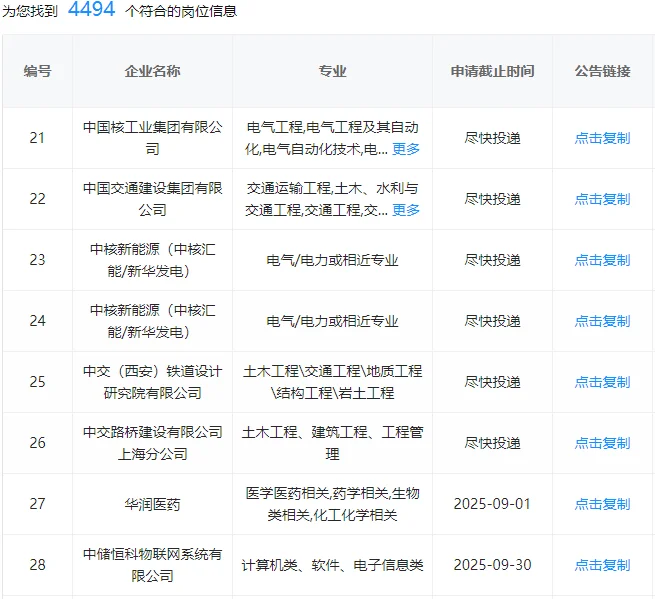This screenshot has height=599, width=655.
Task: Click 尽快投递 in row 22
Action: 493,199
